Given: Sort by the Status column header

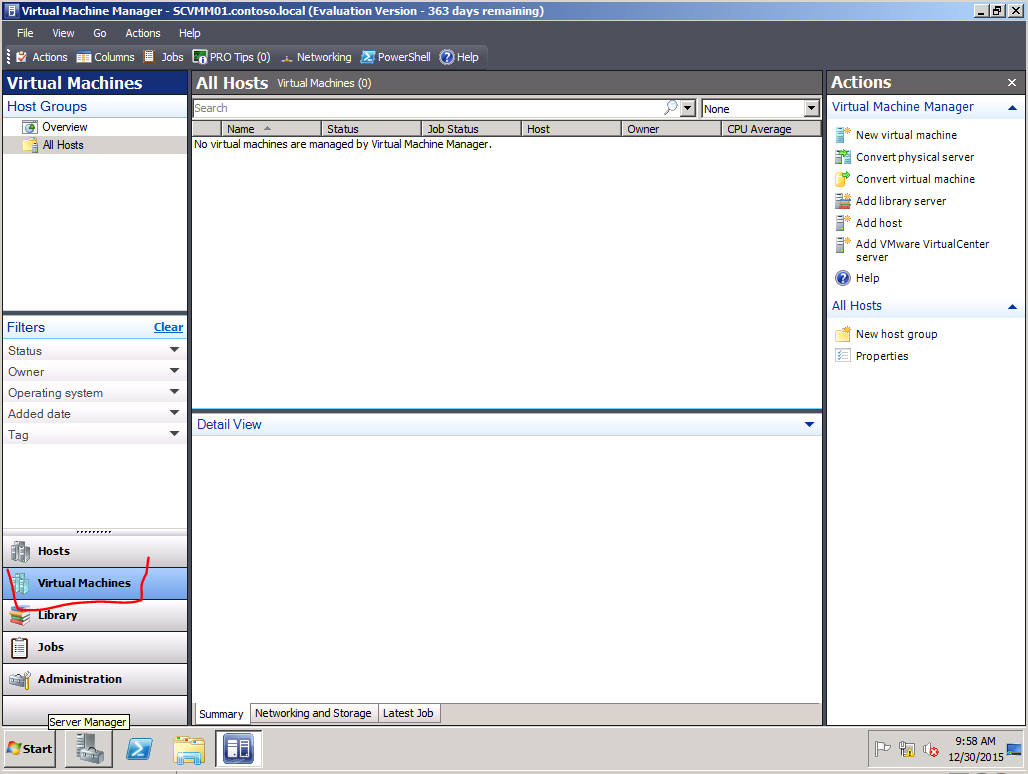Looking at the screenshot, I should pos(371,129).
